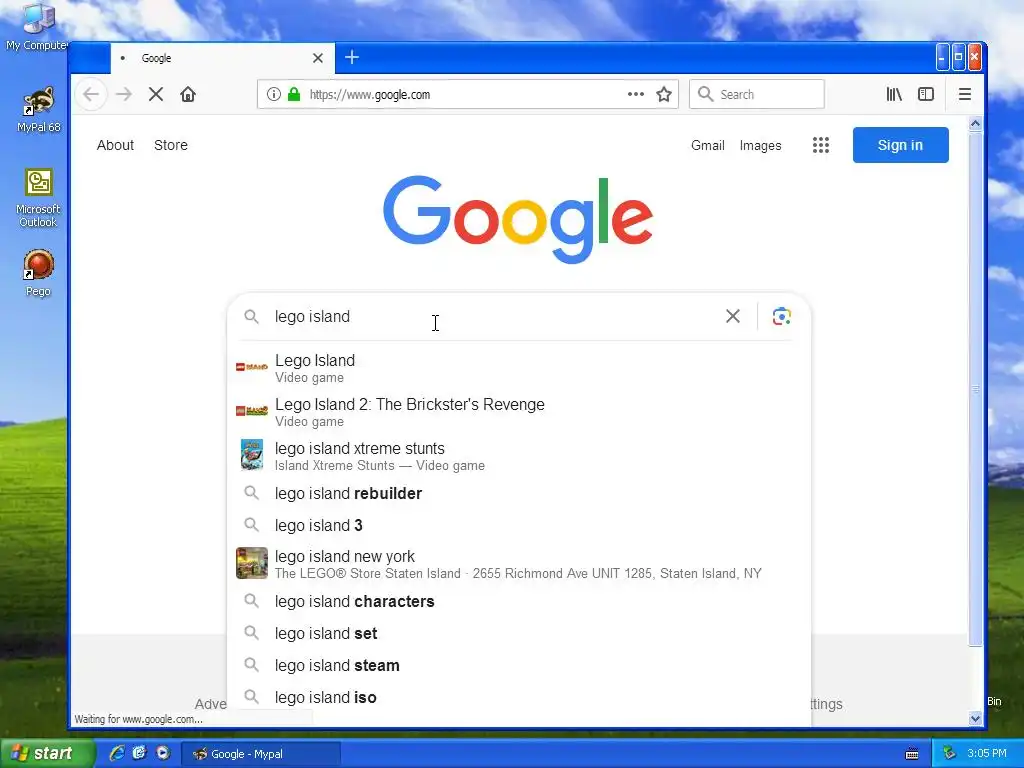Click the page scrollbar up arrow

pyautogui.click(x=976, y=123)
